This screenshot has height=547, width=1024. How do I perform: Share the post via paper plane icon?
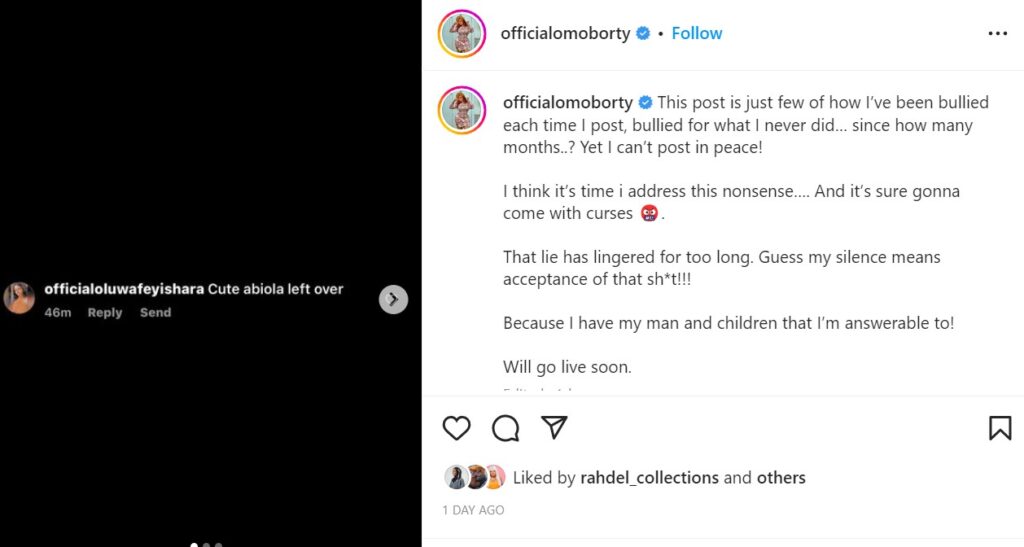pos(554,428)
